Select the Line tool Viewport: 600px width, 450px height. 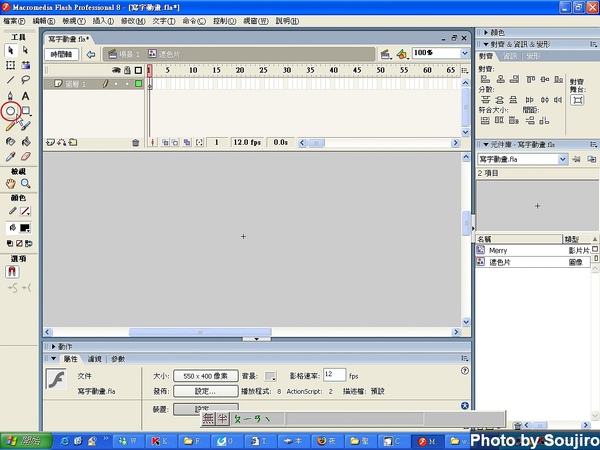(x=11, y=80)
